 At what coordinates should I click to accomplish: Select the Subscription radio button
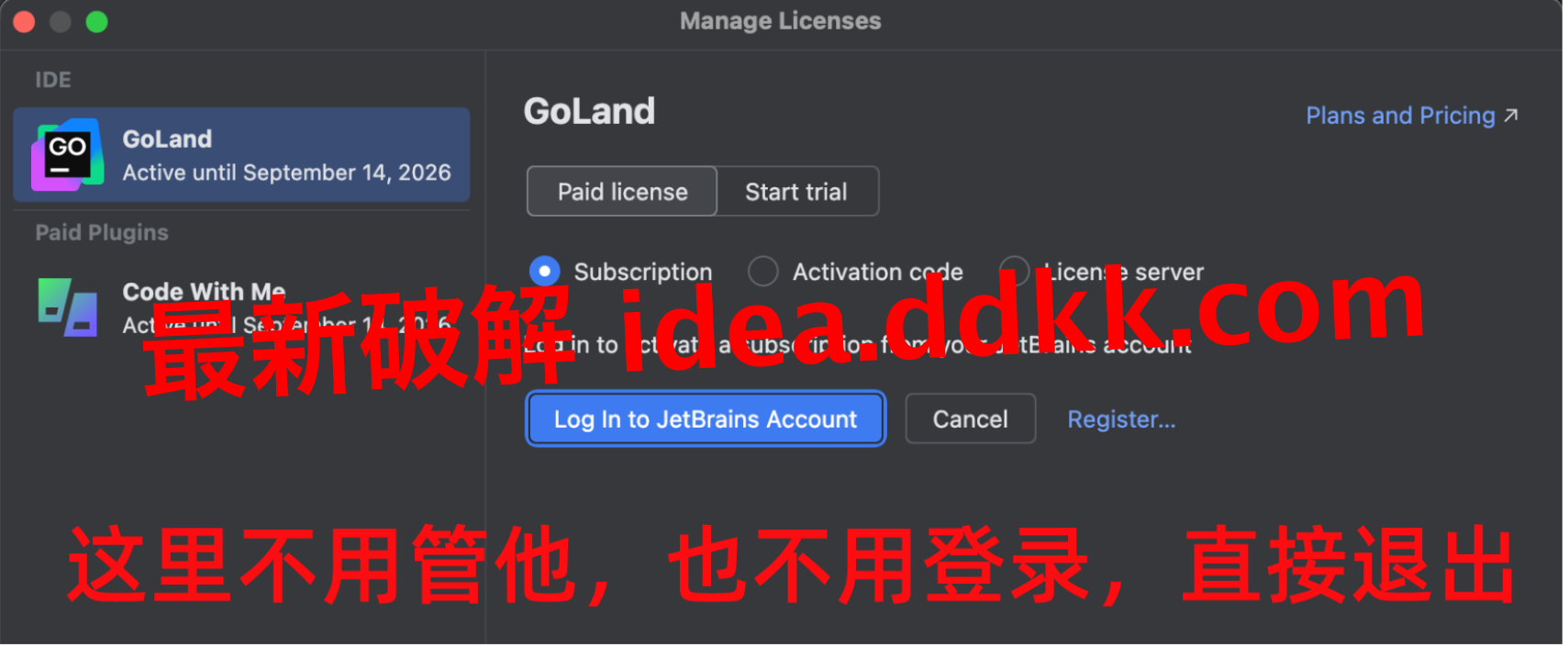(545, 272)
